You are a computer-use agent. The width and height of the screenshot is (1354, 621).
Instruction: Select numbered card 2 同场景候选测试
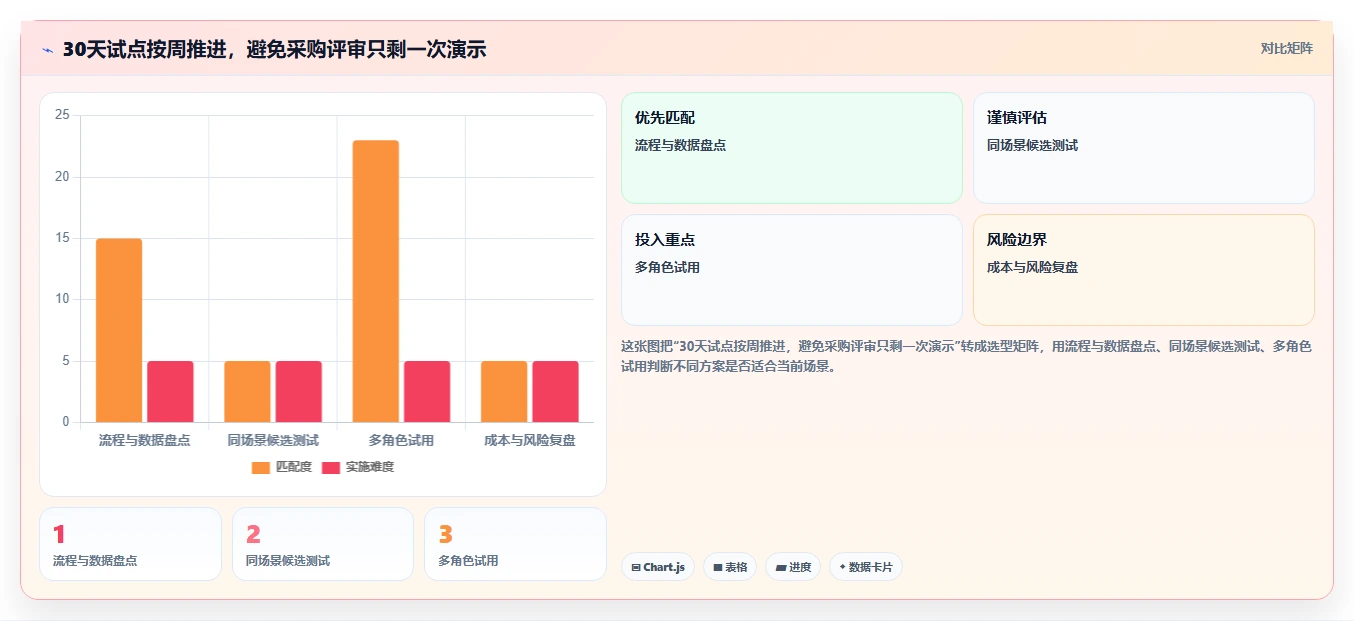point(323,544)
